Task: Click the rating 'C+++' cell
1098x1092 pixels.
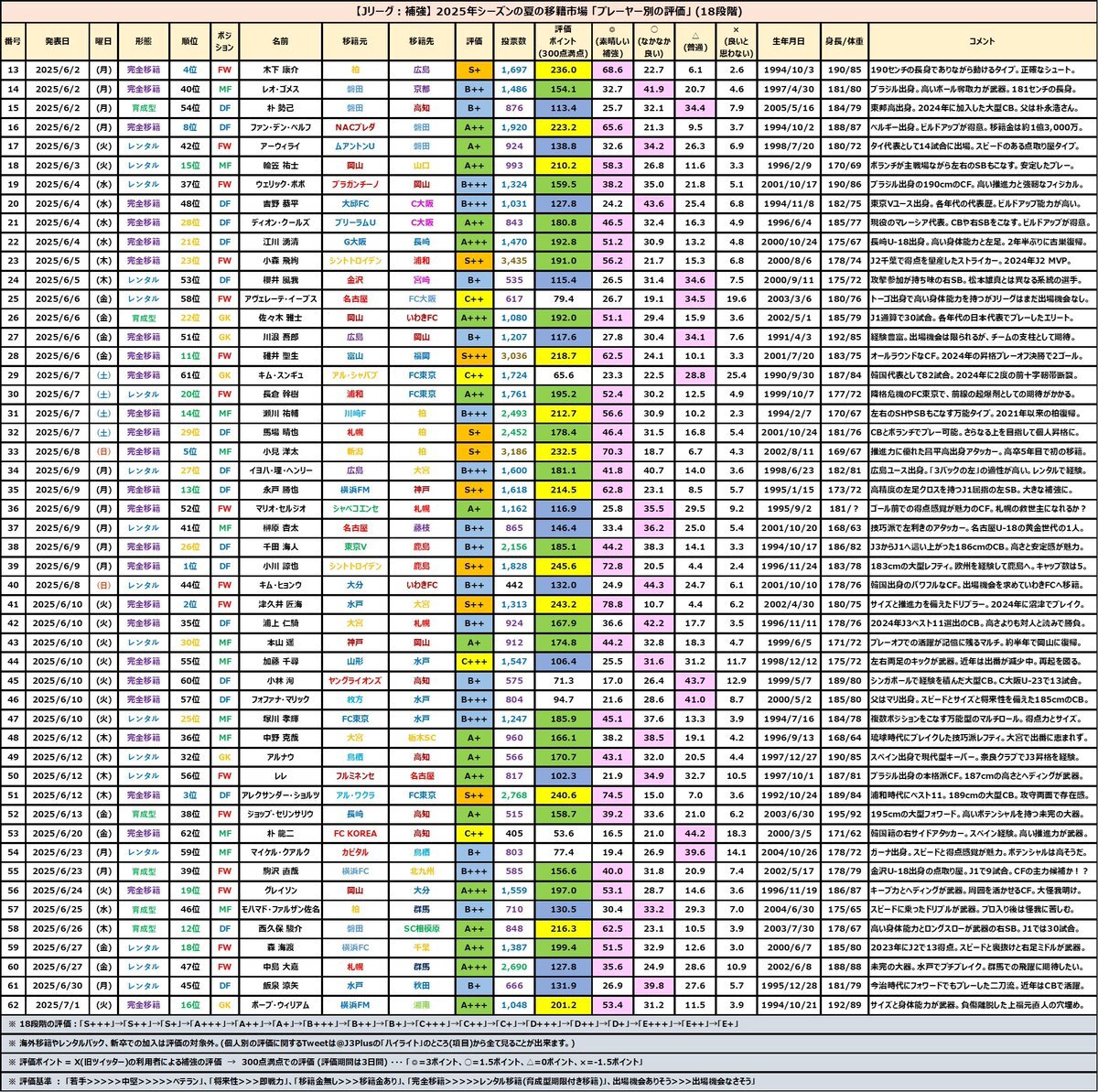Action: click(x=475, y=662)
